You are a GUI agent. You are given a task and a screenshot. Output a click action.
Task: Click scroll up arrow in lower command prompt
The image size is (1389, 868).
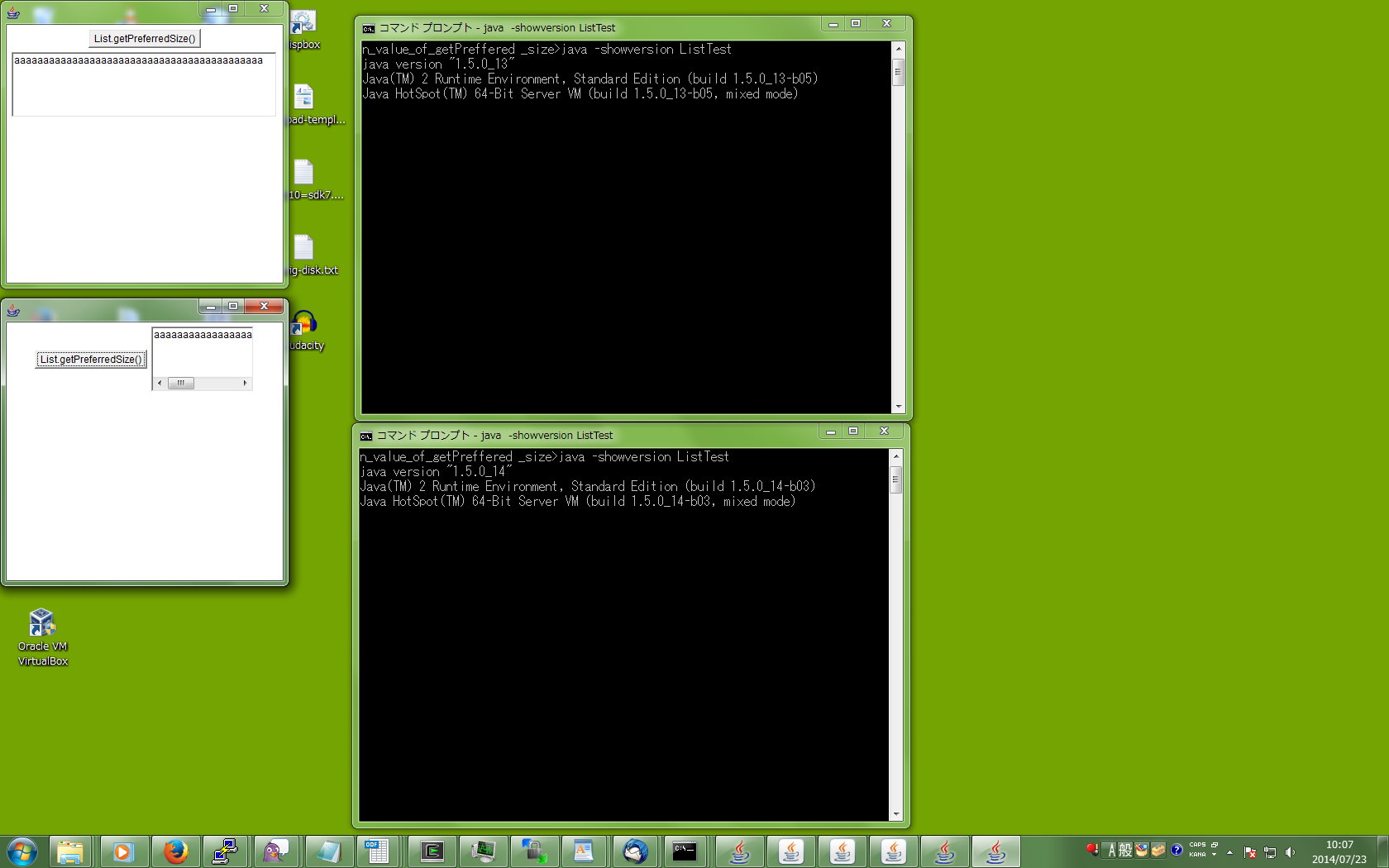[895, 456]
